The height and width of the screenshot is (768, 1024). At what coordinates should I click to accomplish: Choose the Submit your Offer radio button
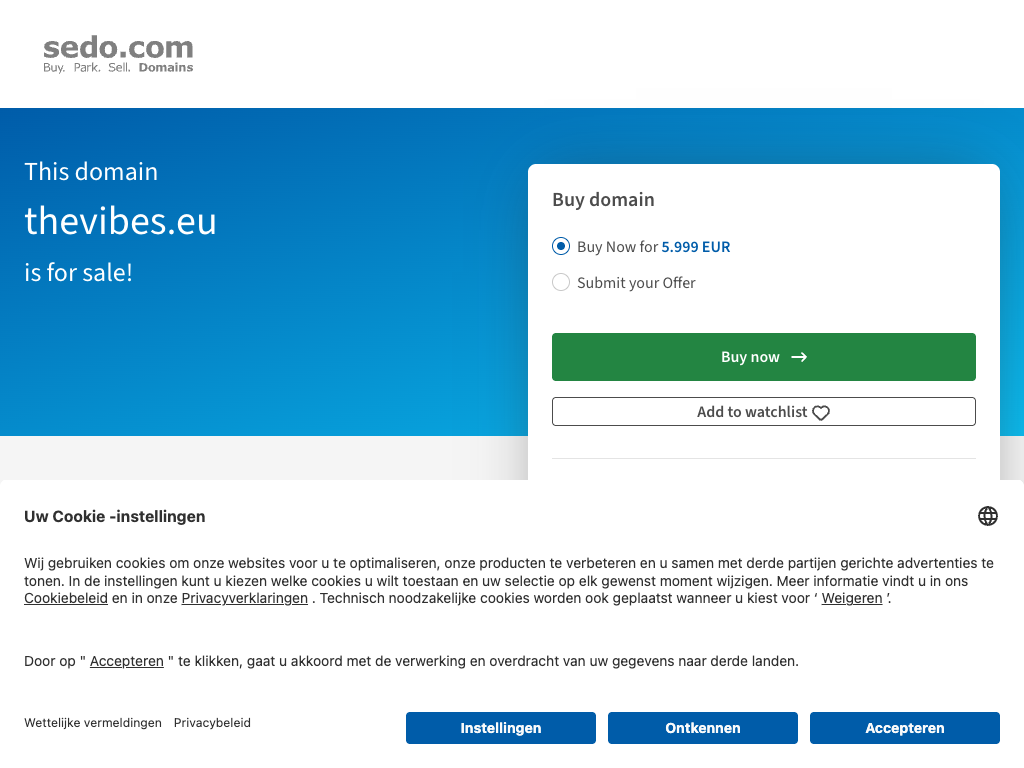(561, 282)
